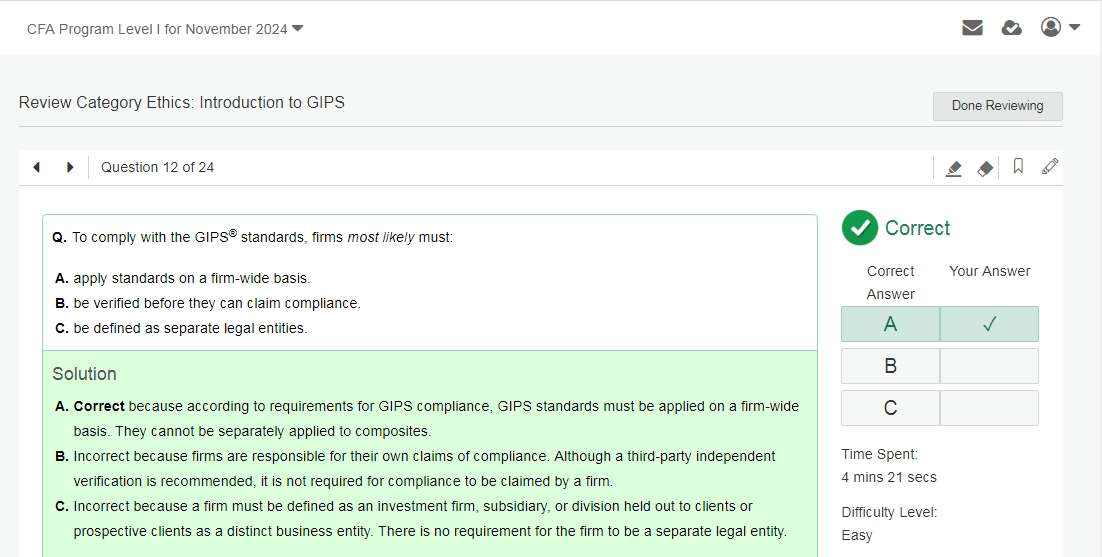Click answer row A in results panel
Screen dimensions: 1102x557
[x=890, y=324]
